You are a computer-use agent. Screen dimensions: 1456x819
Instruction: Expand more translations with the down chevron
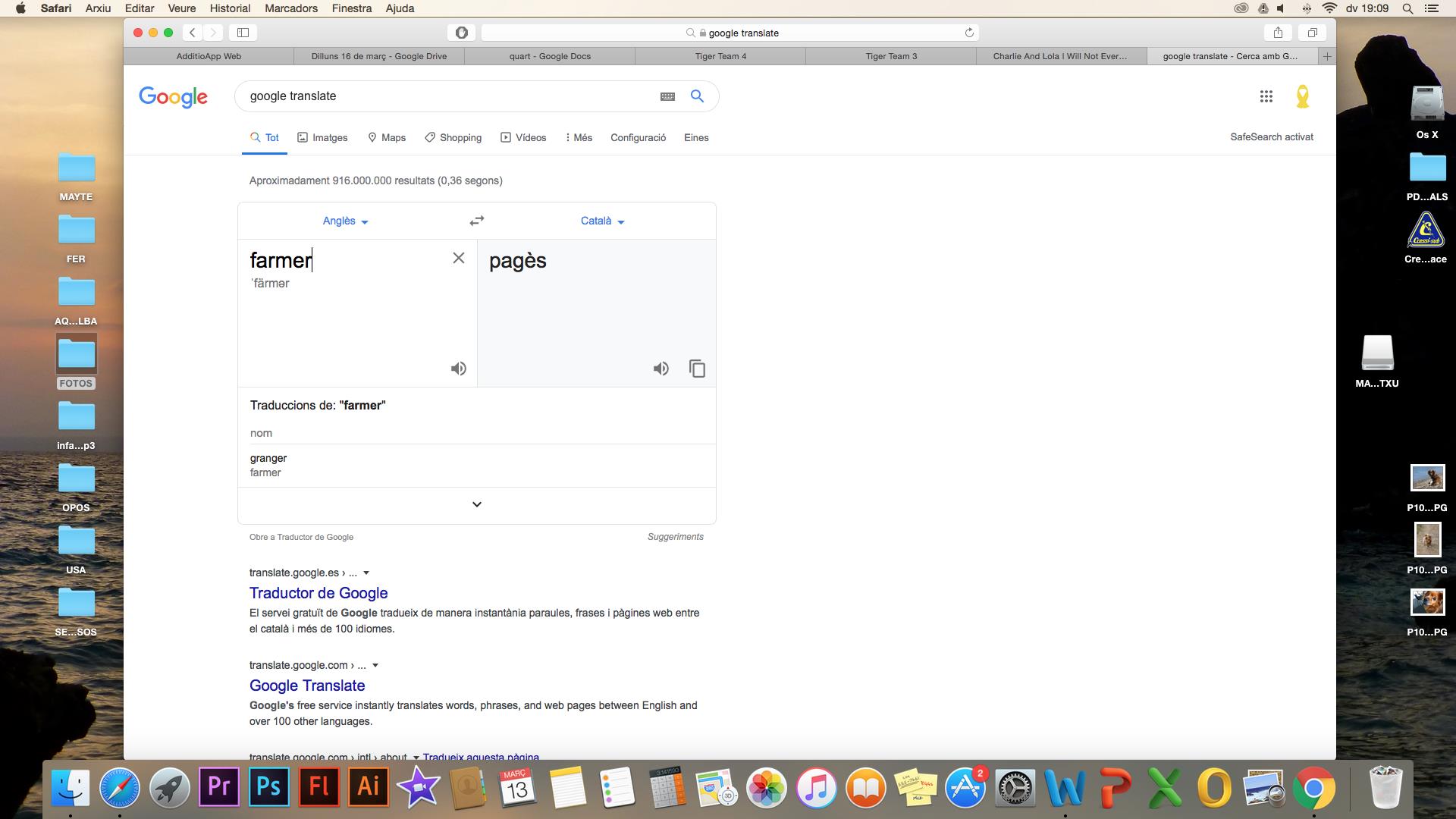tap(476, 504)
